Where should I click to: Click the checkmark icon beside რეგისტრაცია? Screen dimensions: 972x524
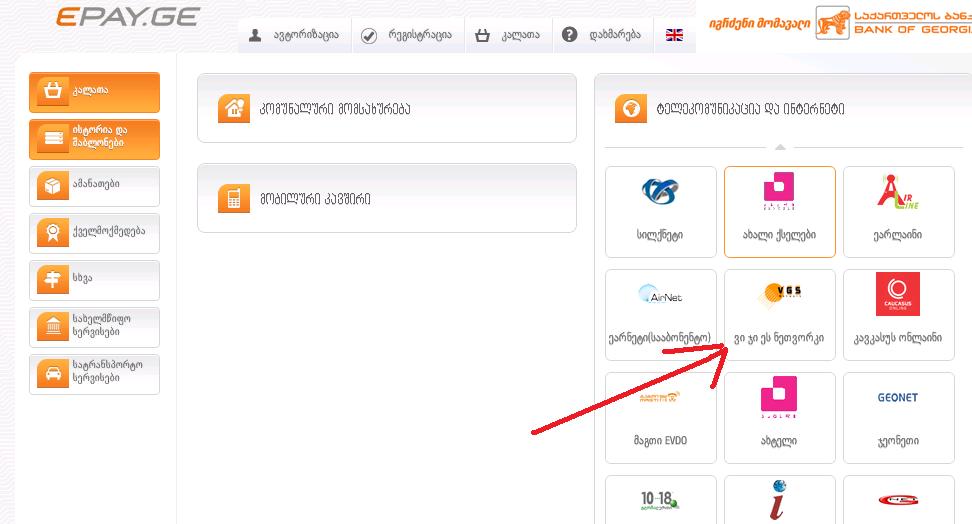pyautogui.click(x=369, y=36)
